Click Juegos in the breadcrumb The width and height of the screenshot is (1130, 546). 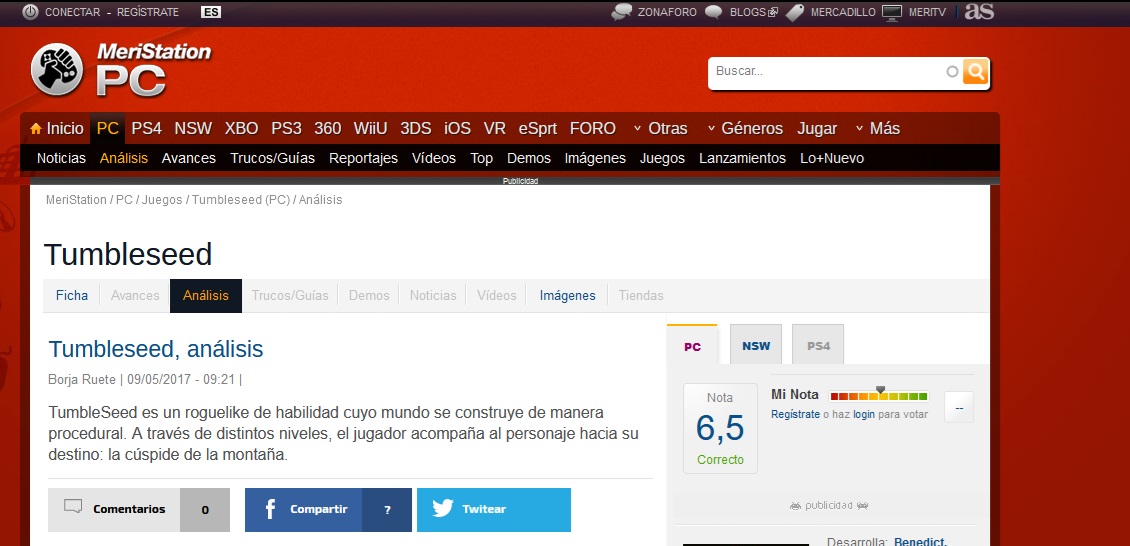[162, 200]
